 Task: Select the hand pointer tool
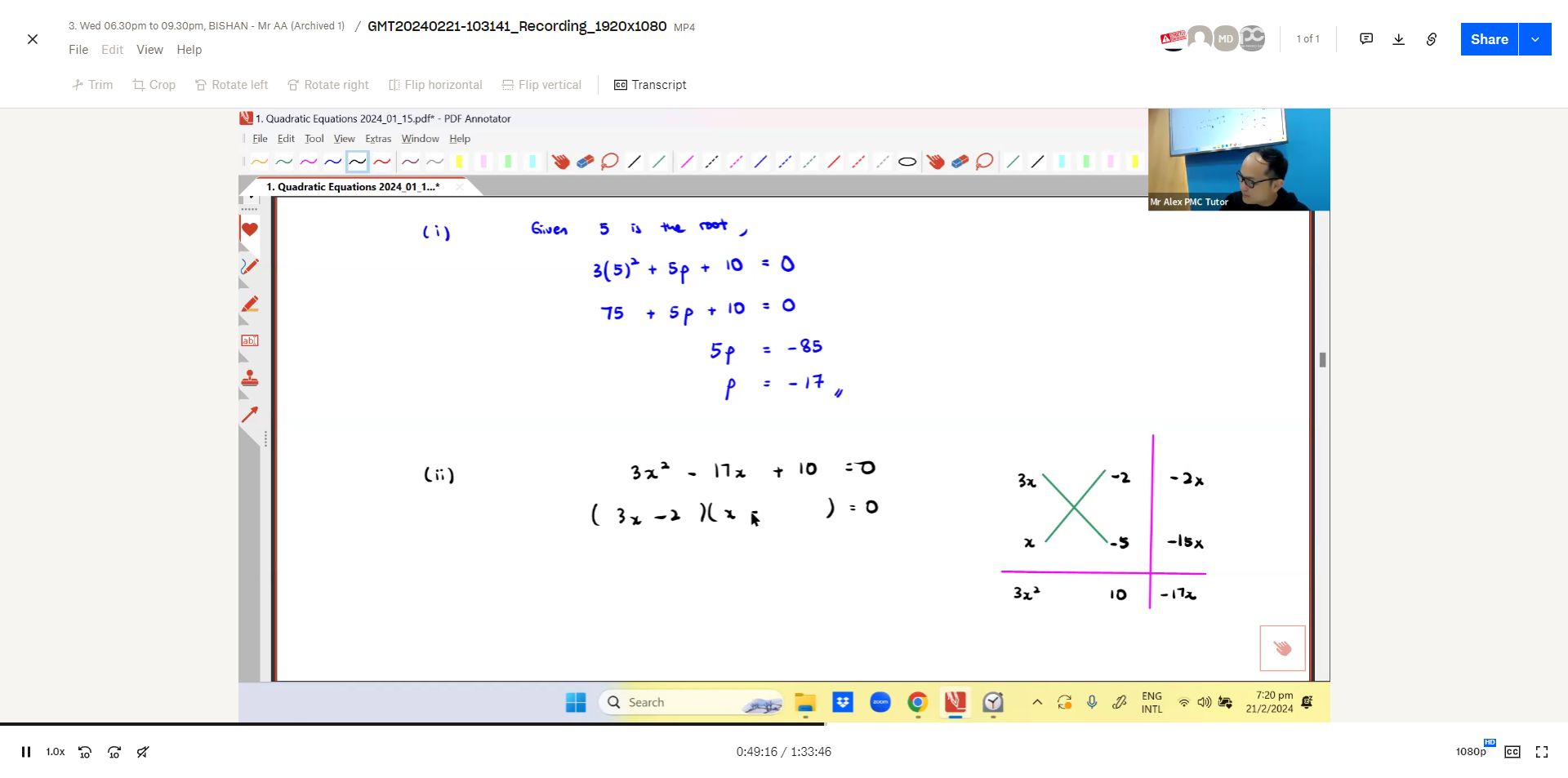pyautogui.click(x=561, y=162)
